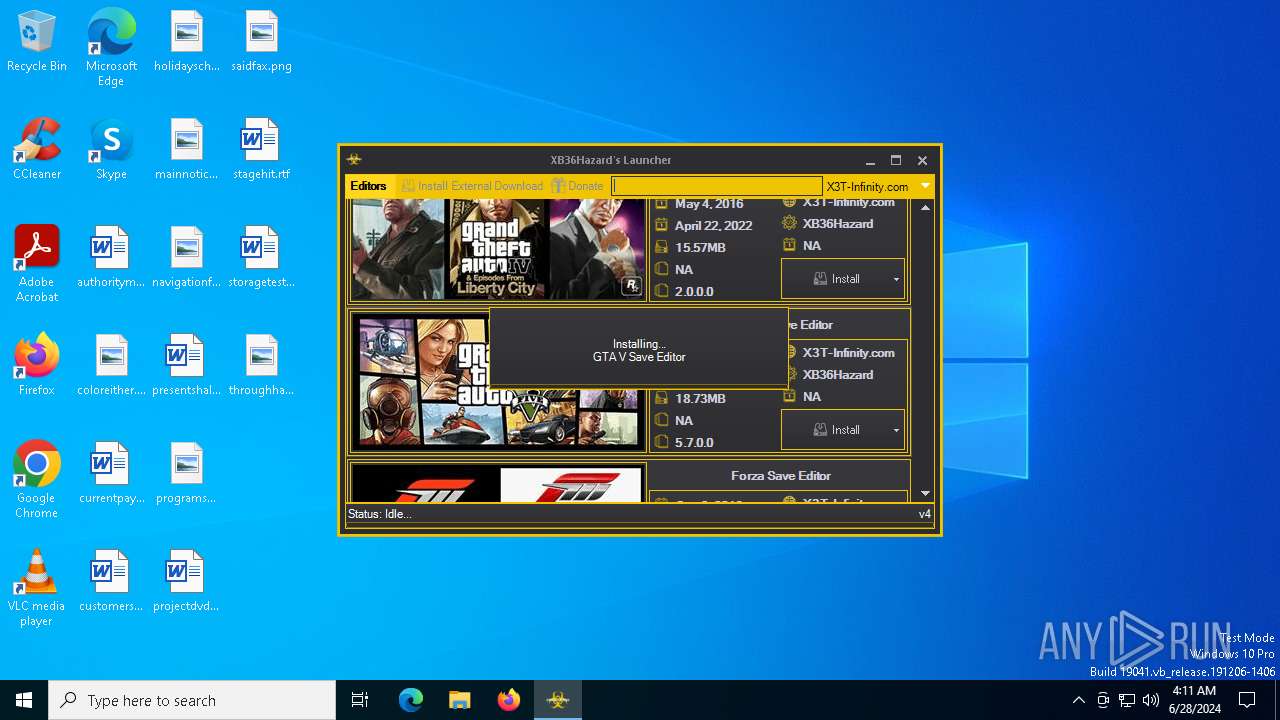Screen dimensions: 1280x720
Task: Click the disk icon beside 15.57MB
Action: (x=661, y=247)
